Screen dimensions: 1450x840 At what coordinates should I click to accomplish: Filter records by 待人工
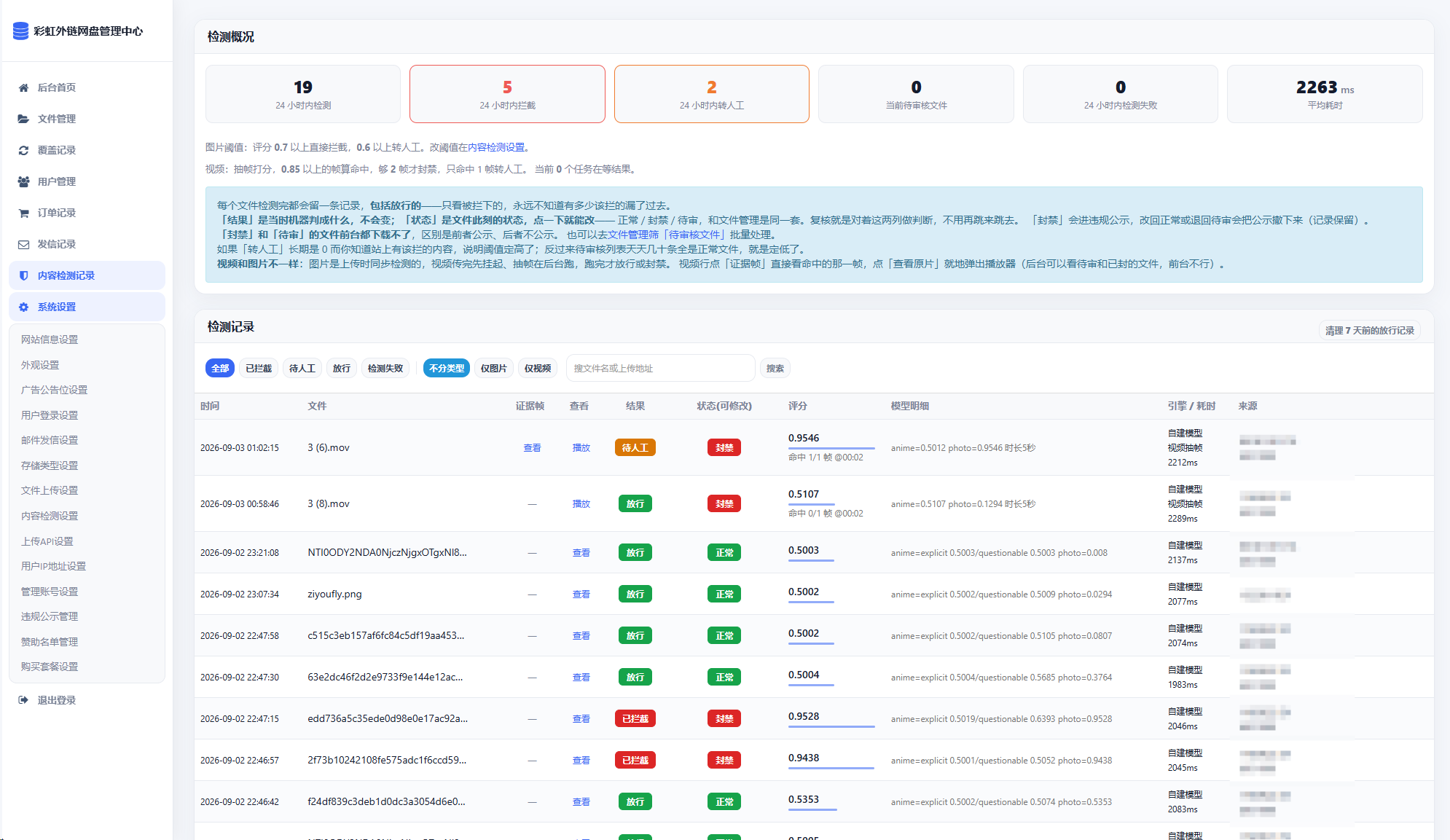pyautogui.click(x=302, y=368)
